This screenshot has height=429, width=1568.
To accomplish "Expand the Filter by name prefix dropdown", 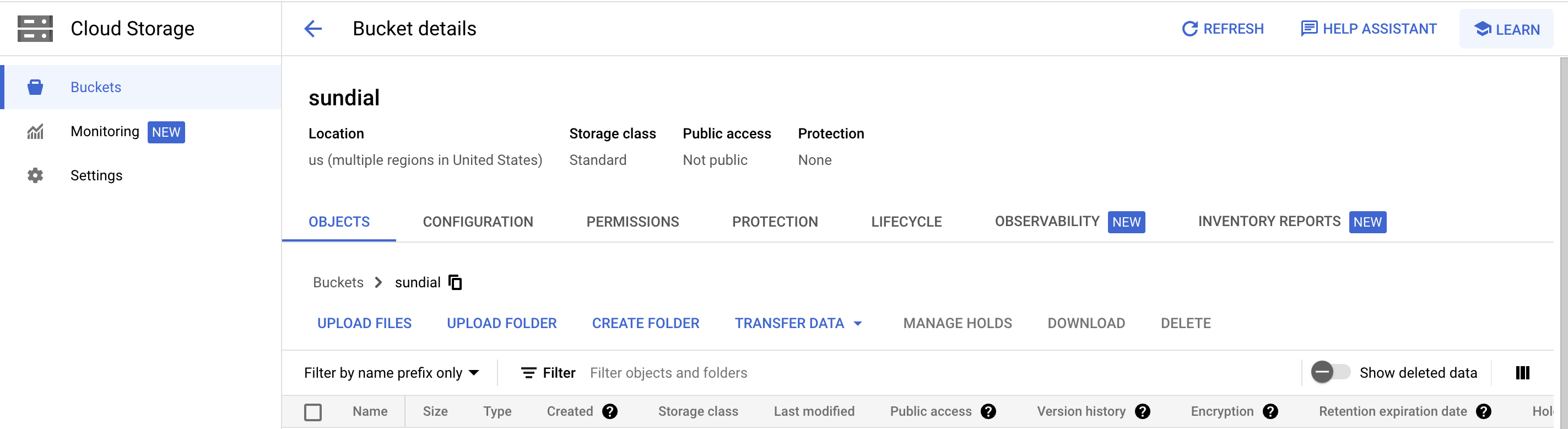I will pyautogui.click(x=391, y=372).
